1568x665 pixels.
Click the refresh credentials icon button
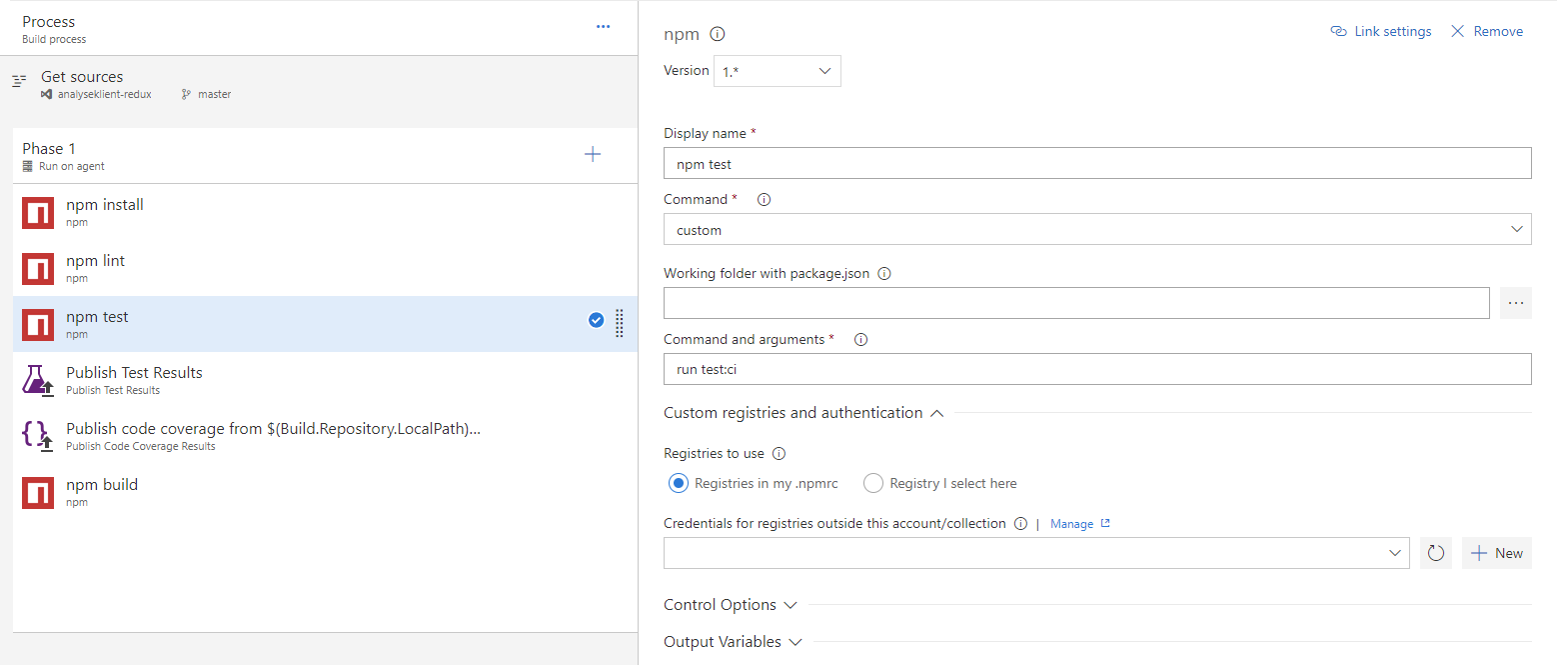coord(1435,553)
